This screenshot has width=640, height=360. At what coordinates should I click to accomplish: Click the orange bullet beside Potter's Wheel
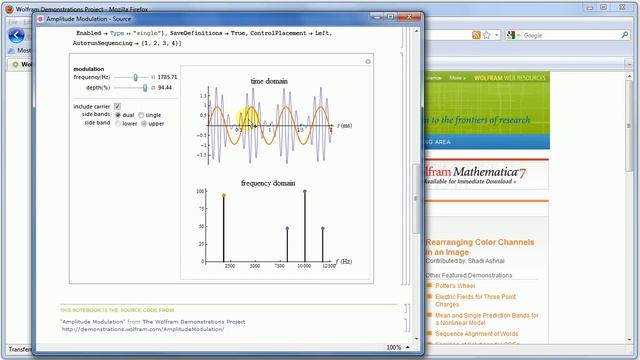[x=429, y=285]
